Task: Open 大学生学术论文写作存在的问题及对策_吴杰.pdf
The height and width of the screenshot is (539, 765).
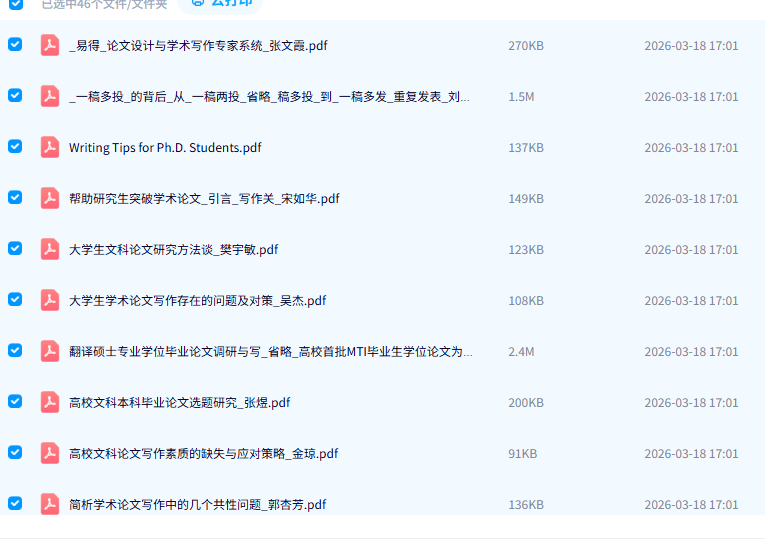Action: pos(198,300)
